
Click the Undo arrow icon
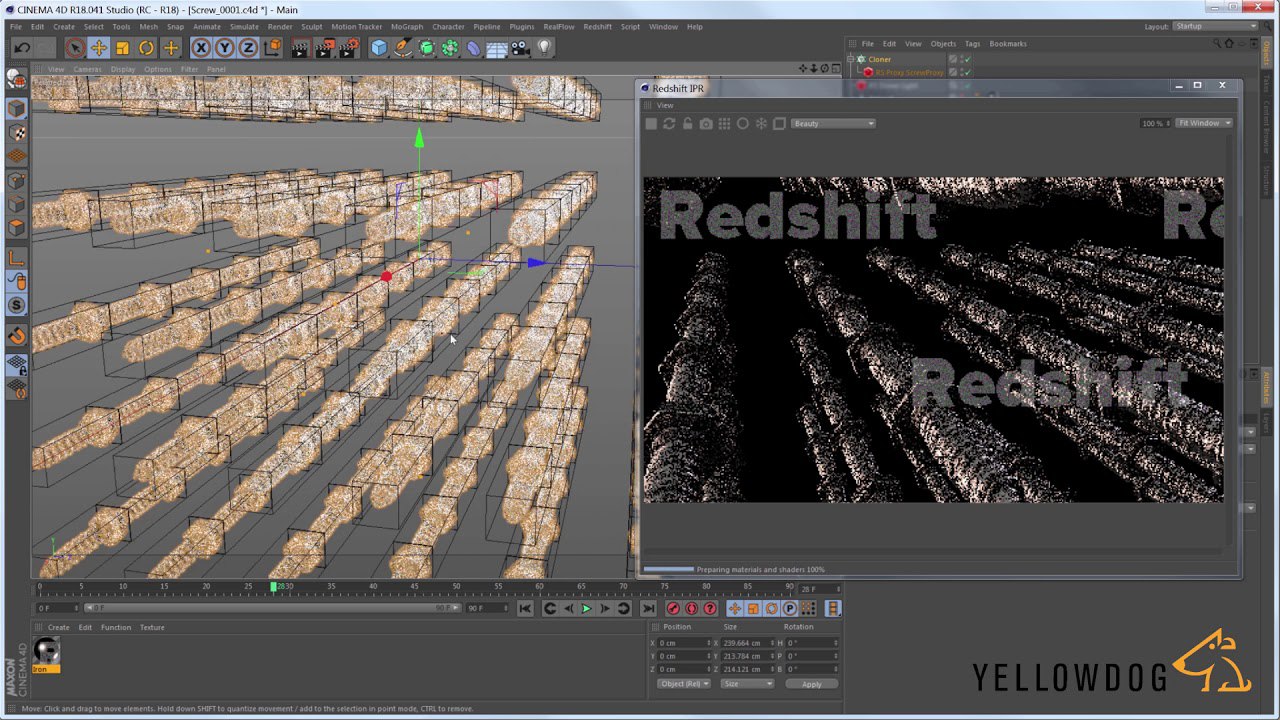pos(22,47)
